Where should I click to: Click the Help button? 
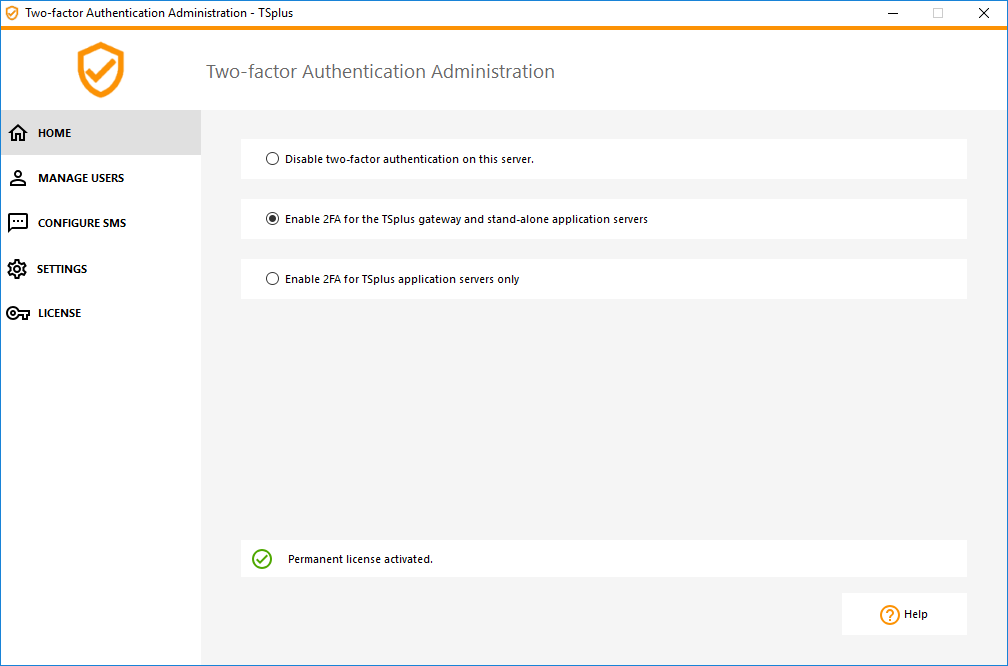[x=904, y=613]
